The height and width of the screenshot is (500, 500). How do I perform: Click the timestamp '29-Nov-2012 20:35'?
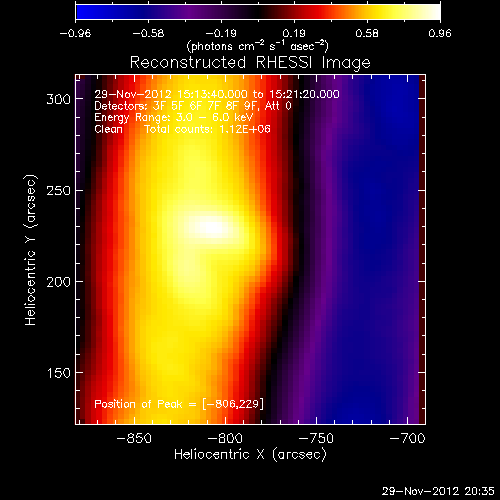click(438, 491)
